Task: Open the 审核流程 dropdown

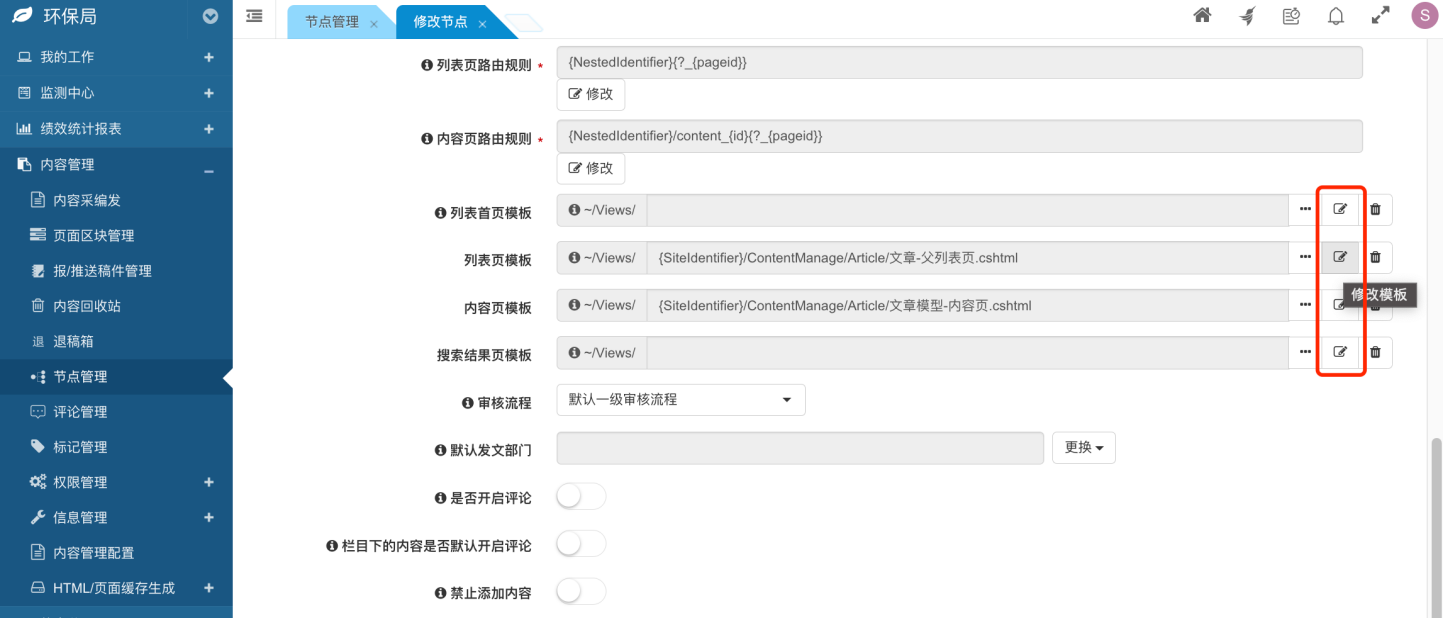Action: pos(680,400)
